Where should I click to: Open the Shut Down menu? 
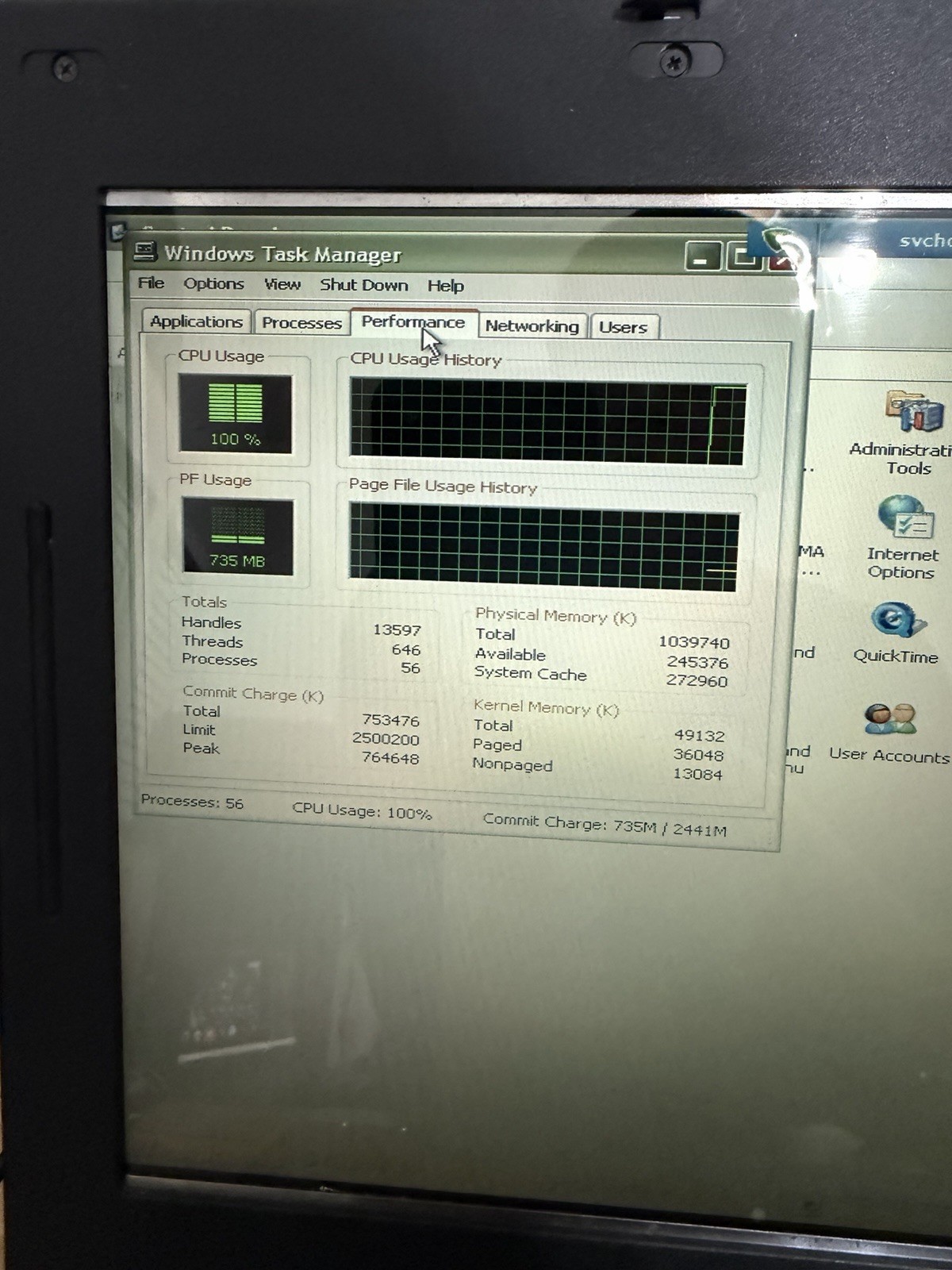pyautogui.click(x=364, y=285)
